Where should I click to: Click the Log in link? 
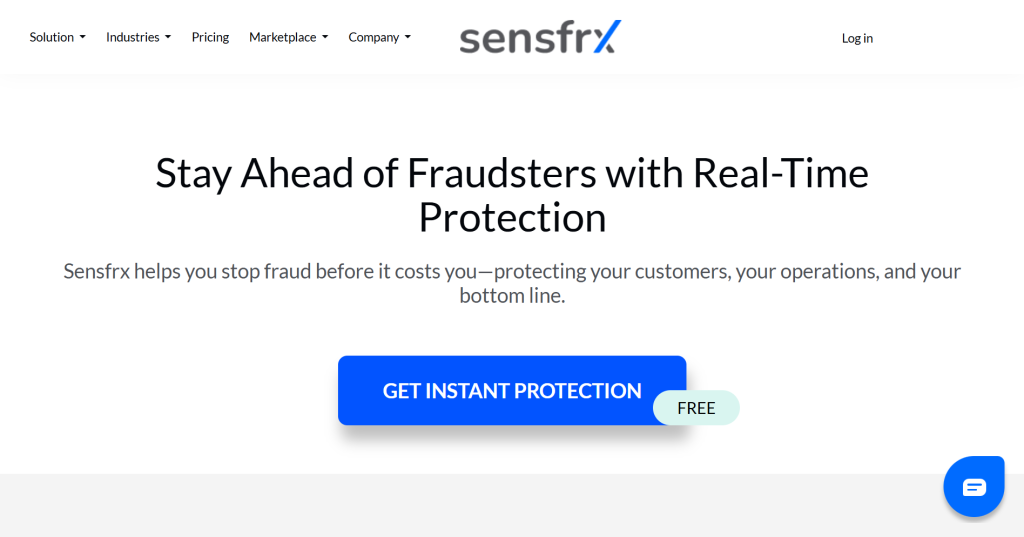point(857,38)
